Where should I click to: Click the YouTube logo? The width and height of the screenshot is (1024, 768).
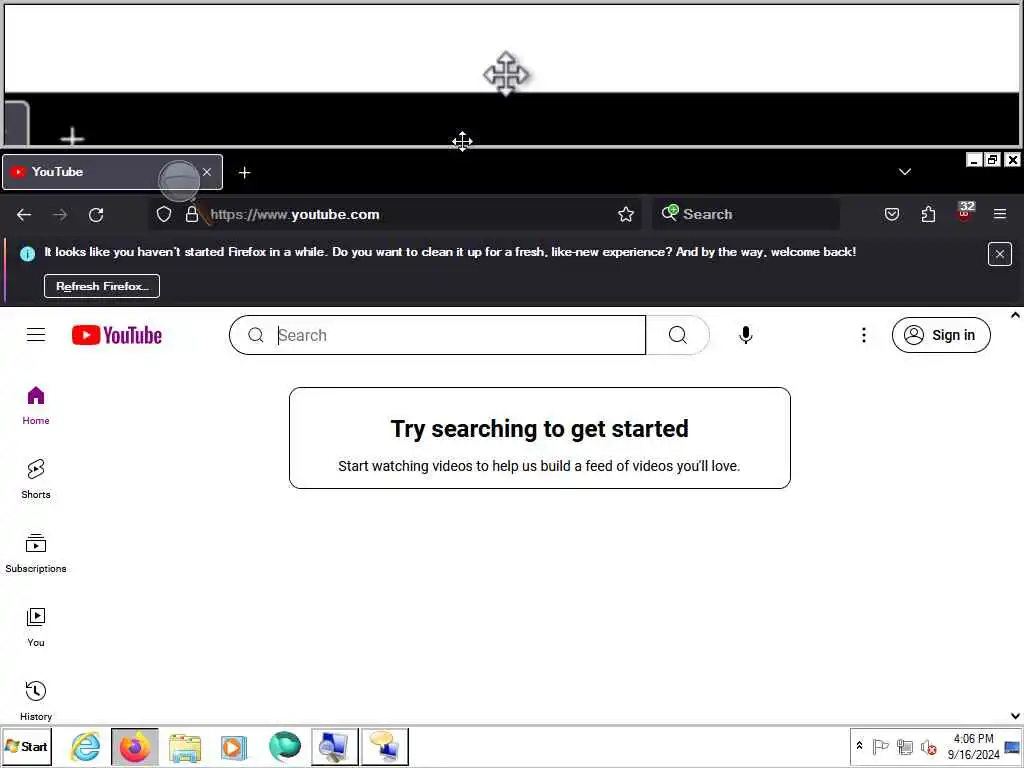[x=117, y=335]
